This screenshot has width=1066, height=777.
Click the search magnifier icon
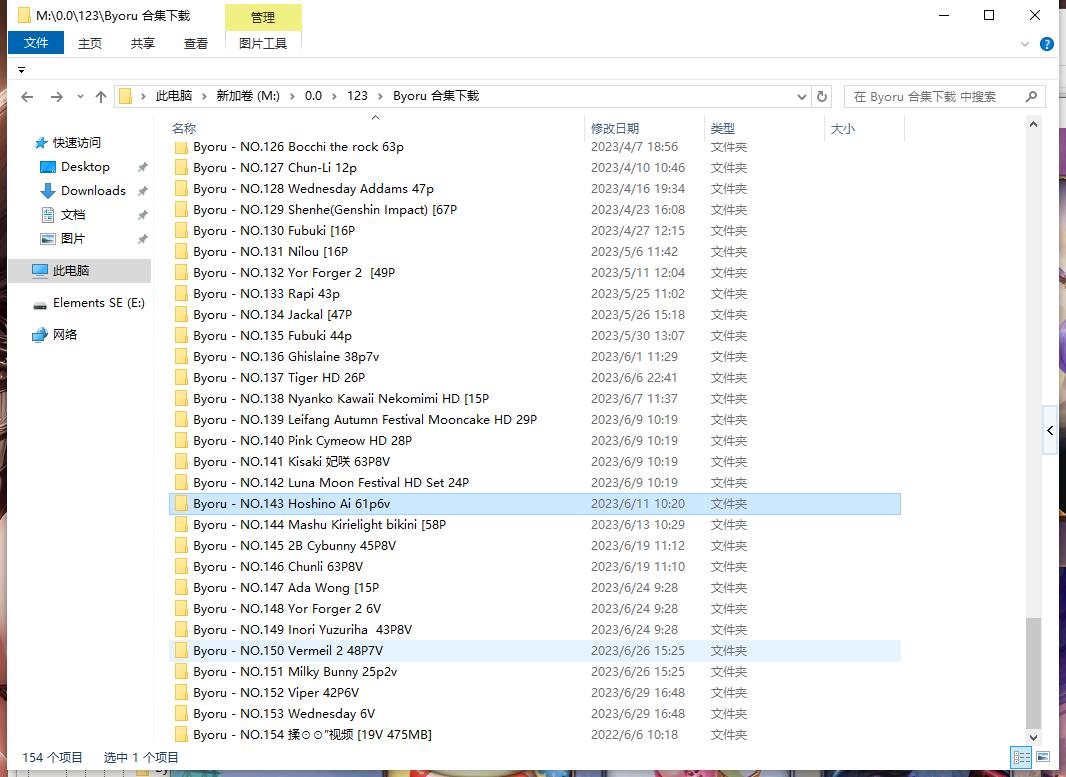pyautogui.click(x=1031, y=97)
